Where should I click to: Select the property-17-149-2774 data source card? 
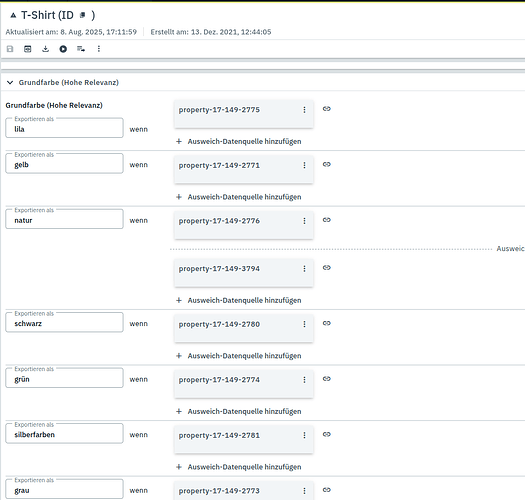(x=244, y=384)
